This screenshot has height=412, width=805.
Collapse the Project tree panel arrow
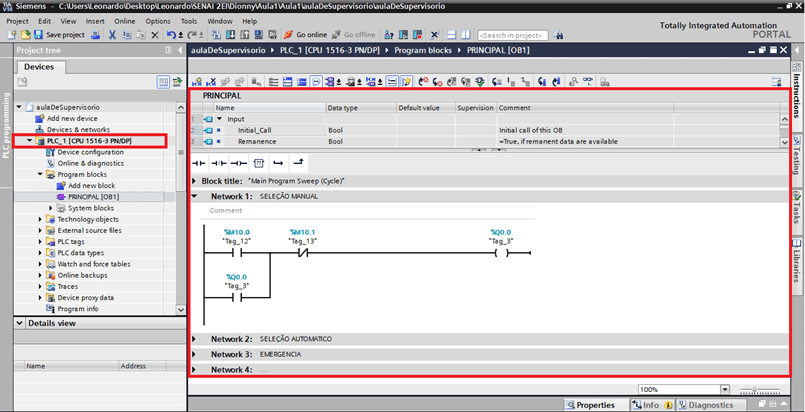180,50
